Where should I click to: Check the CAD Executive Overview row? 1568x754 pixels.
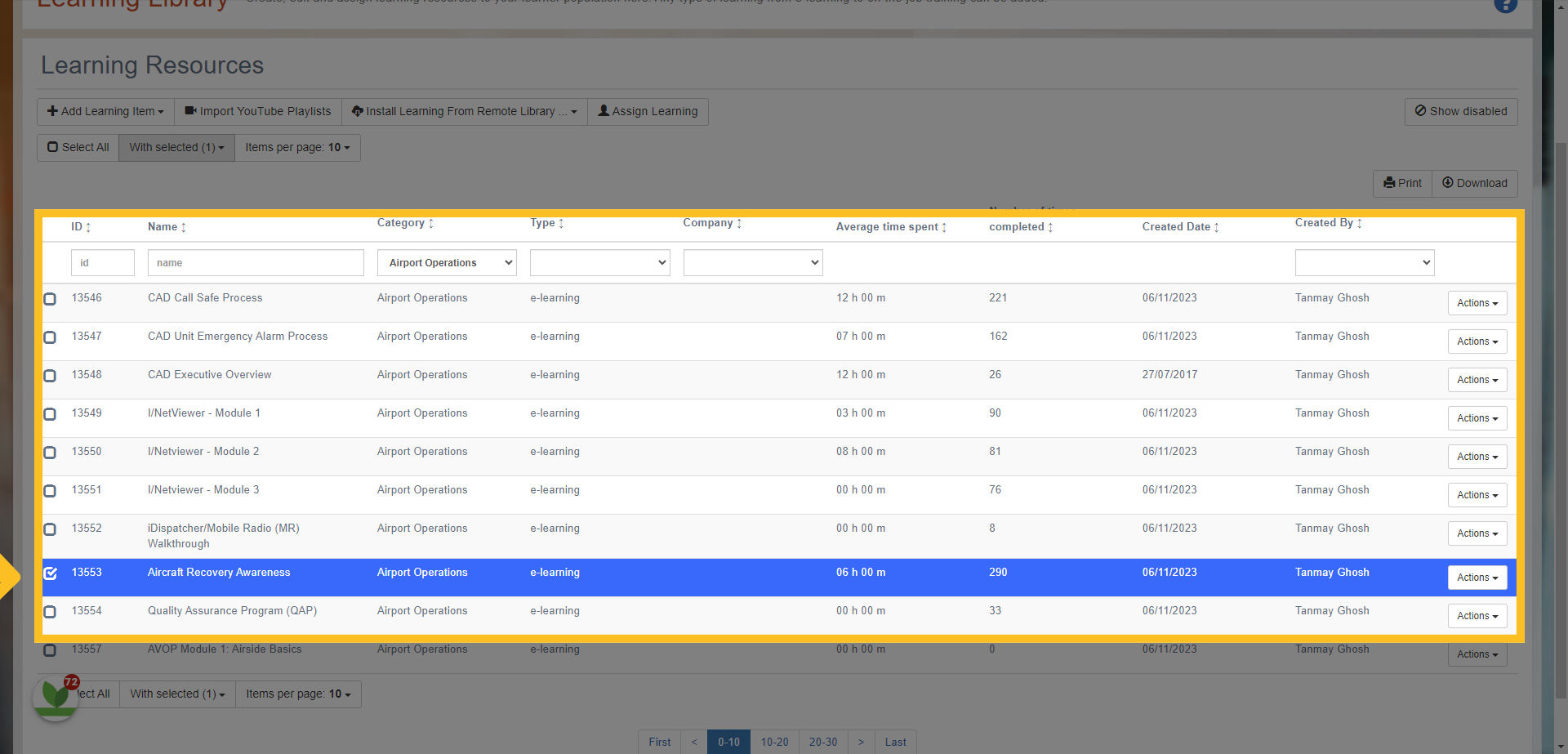50,376
